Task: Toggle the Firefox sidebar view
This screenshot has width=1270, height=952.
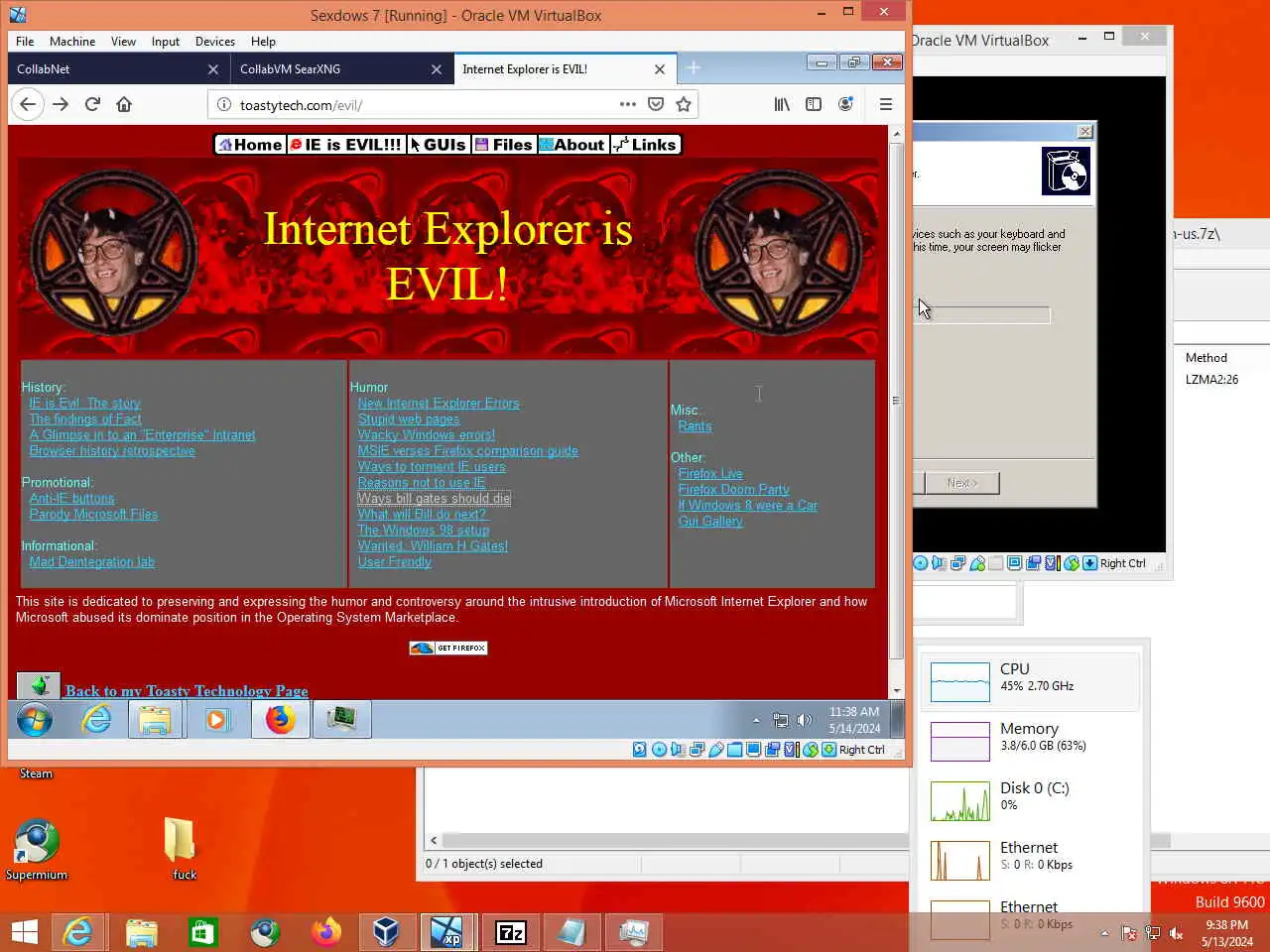Action: pyautogui.click(x=814, y=104)
